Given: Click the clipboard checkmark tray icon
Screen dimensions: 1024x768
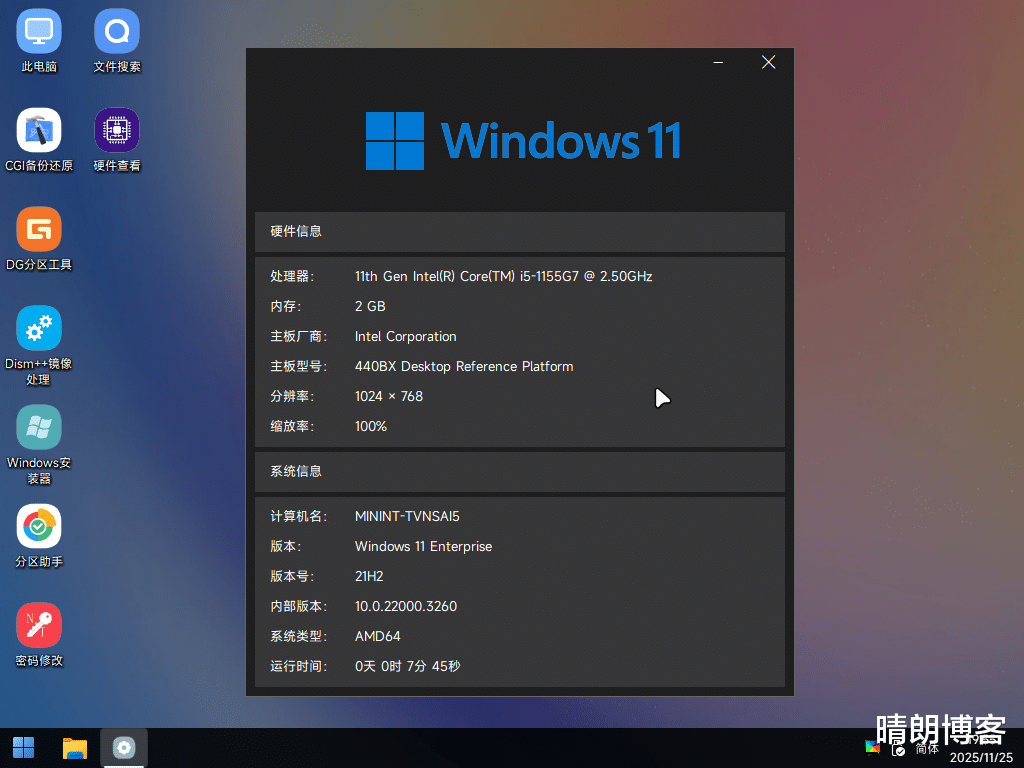Looking at the screenshot, I should pos(899,750).
